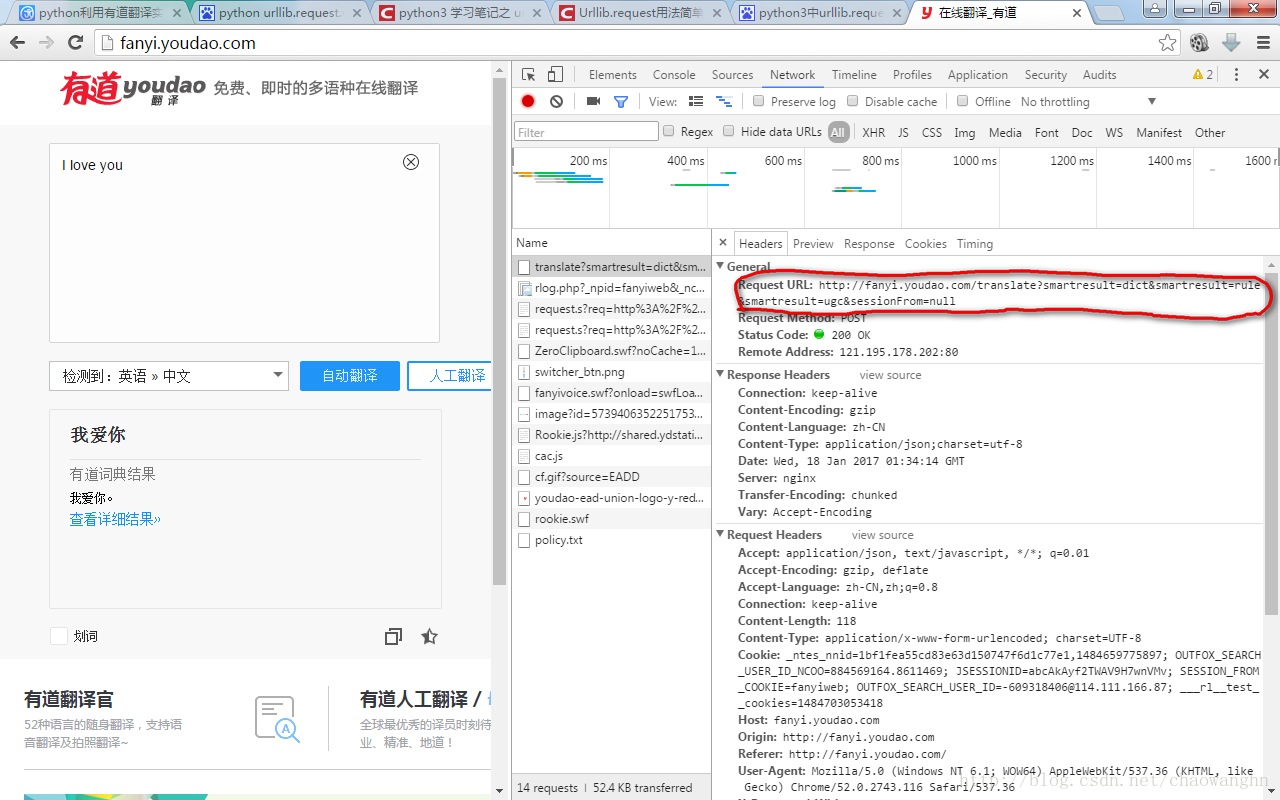Click the download arrow extension icon
The image size is (1280, 800).
(x=1231, y=43)
